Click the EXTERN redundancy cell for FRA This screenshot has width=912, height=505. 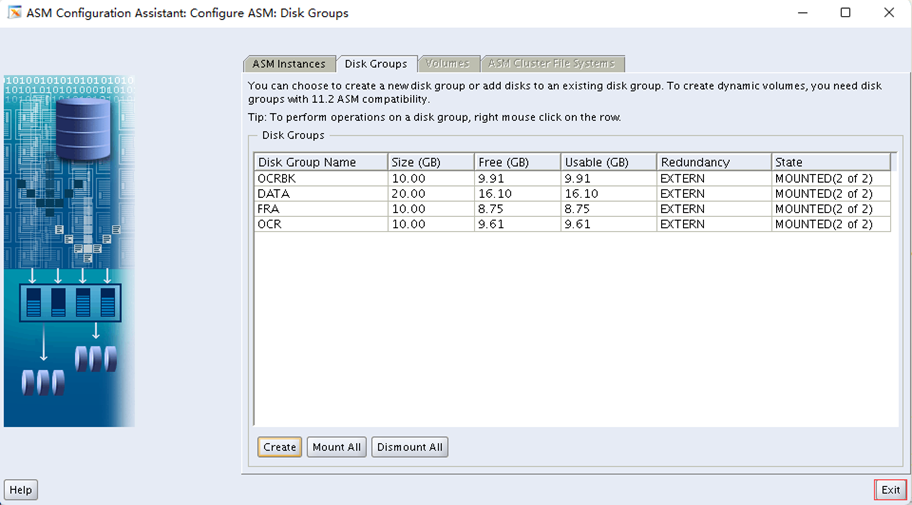click(x=714, y=209)
